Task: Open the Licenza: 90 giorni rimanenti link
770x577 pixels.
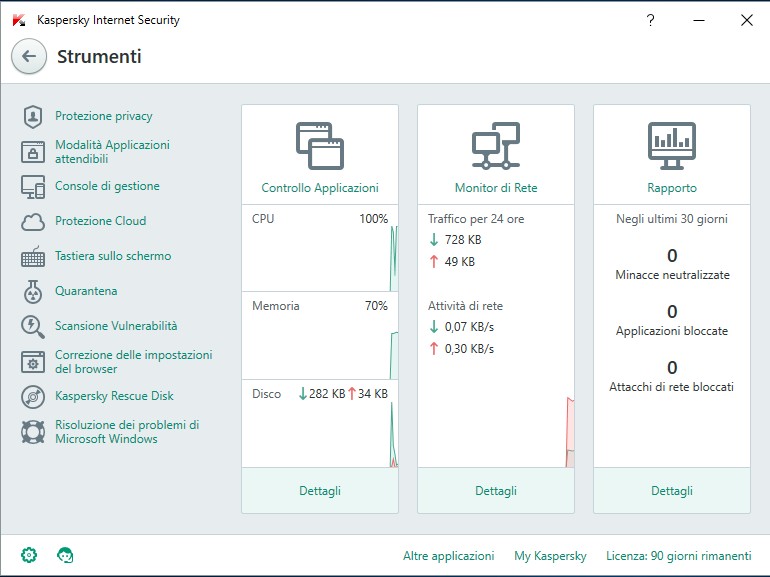Action: 679,556
